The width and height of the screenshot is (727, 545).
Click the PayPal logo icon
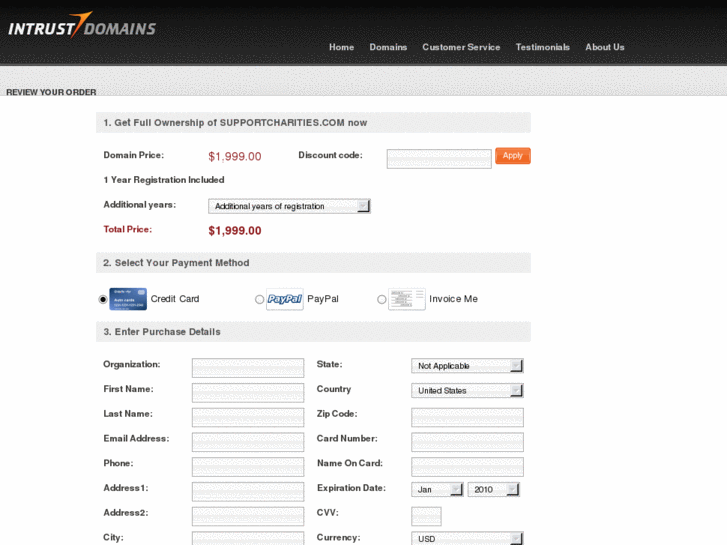pos(285,299)
